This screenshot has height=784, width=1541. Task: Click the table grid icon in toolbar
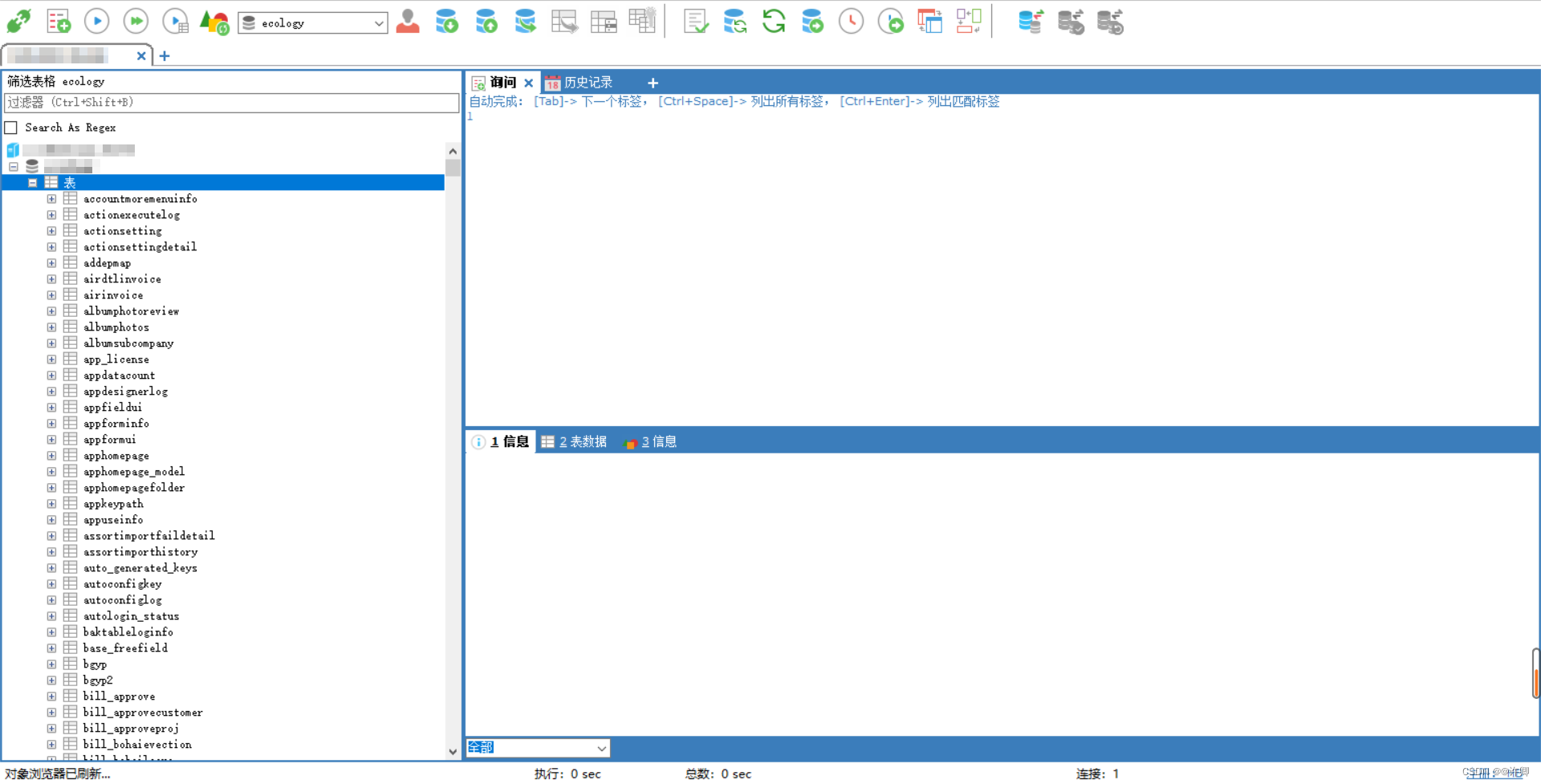coord(604,22)
